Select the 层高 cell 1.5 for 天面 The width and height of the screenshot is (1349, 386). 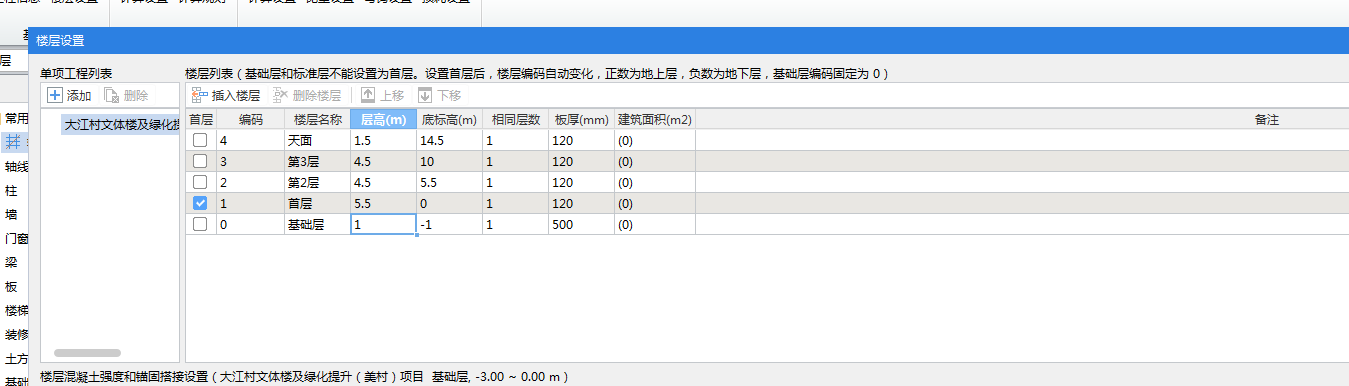[383, 141]
